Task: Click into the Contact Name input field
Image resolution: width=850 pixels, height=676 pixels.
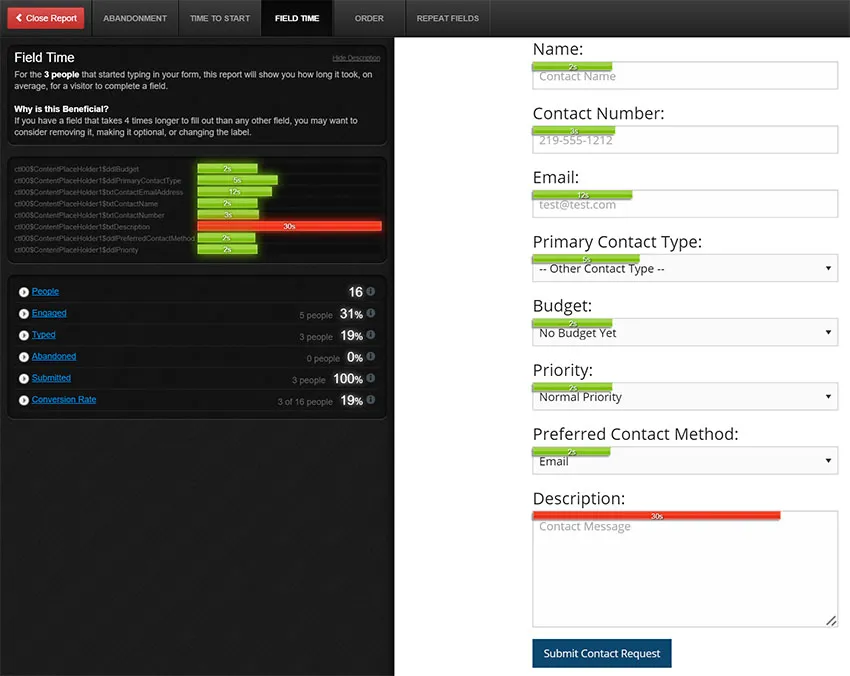Action: 685,77
